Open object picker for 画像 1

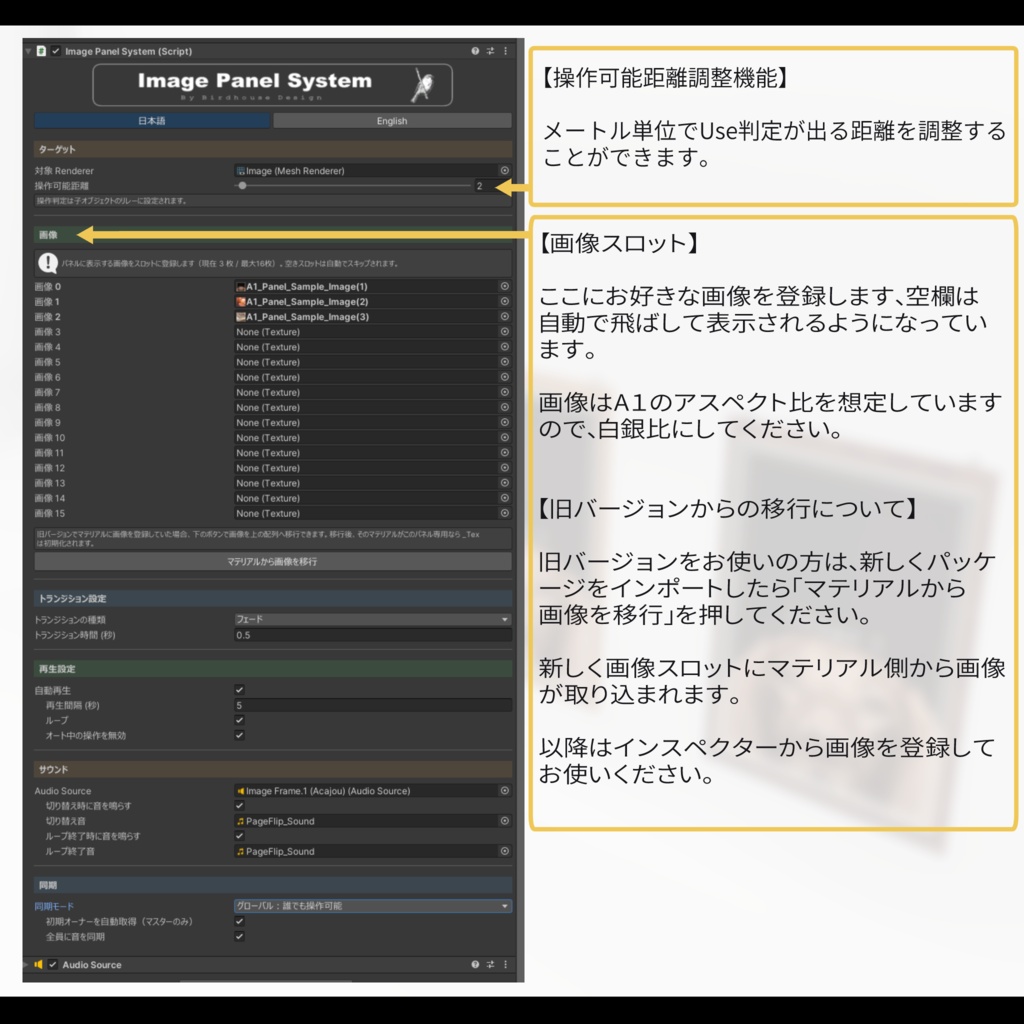(x=505, y=301)
